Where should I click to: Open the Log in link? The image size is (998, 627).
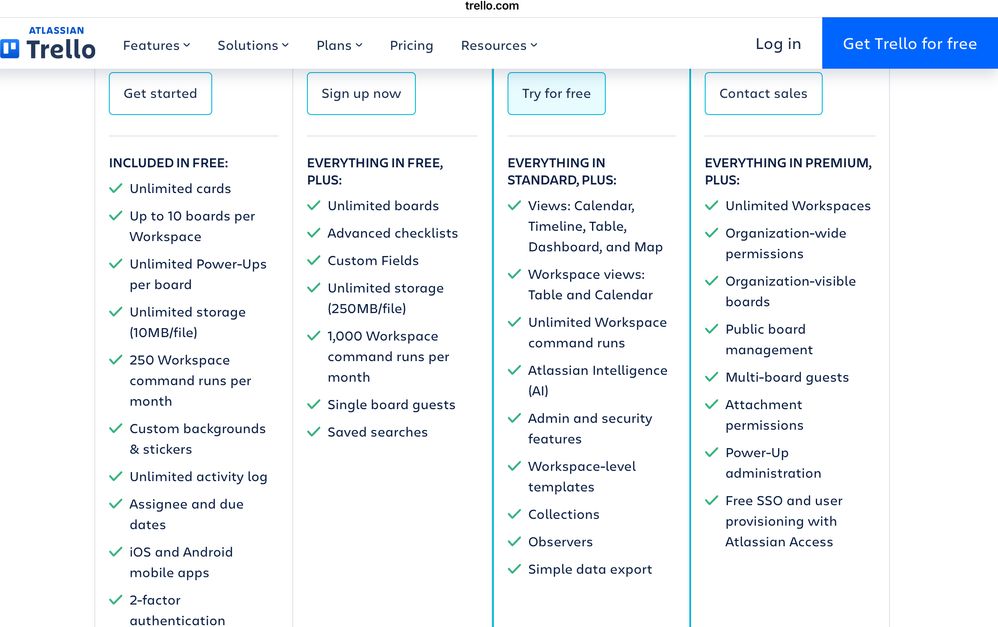pyautogui.click(x=778, y=44)
